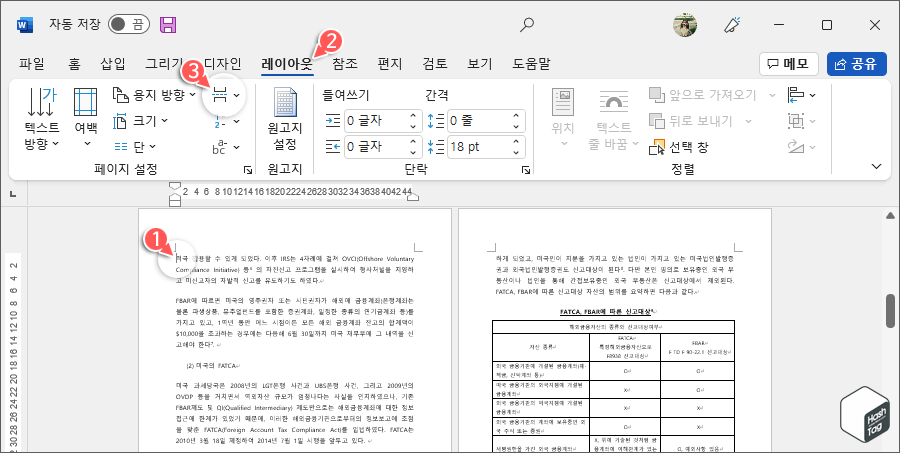Open the search magnifier in title bar
The image size is (900, 453).
[526, 24]
